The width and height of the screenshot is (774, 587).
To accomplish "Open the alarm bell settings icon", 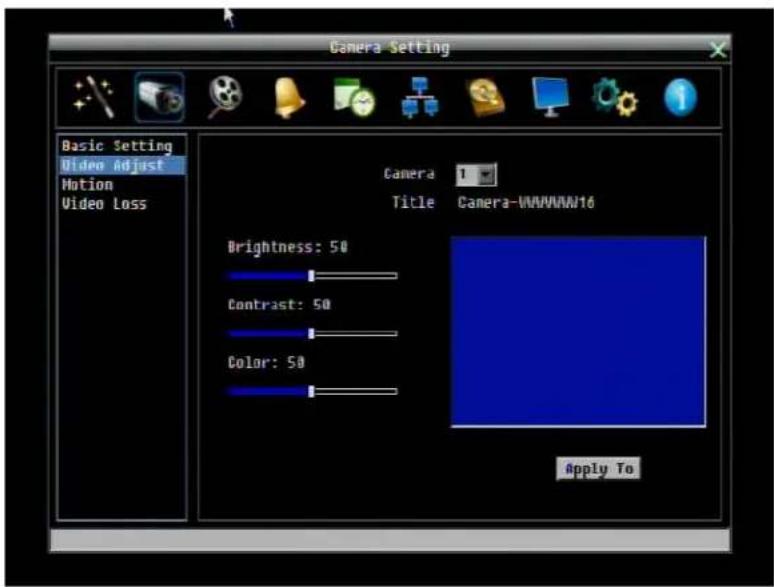I will click(289, 98).
